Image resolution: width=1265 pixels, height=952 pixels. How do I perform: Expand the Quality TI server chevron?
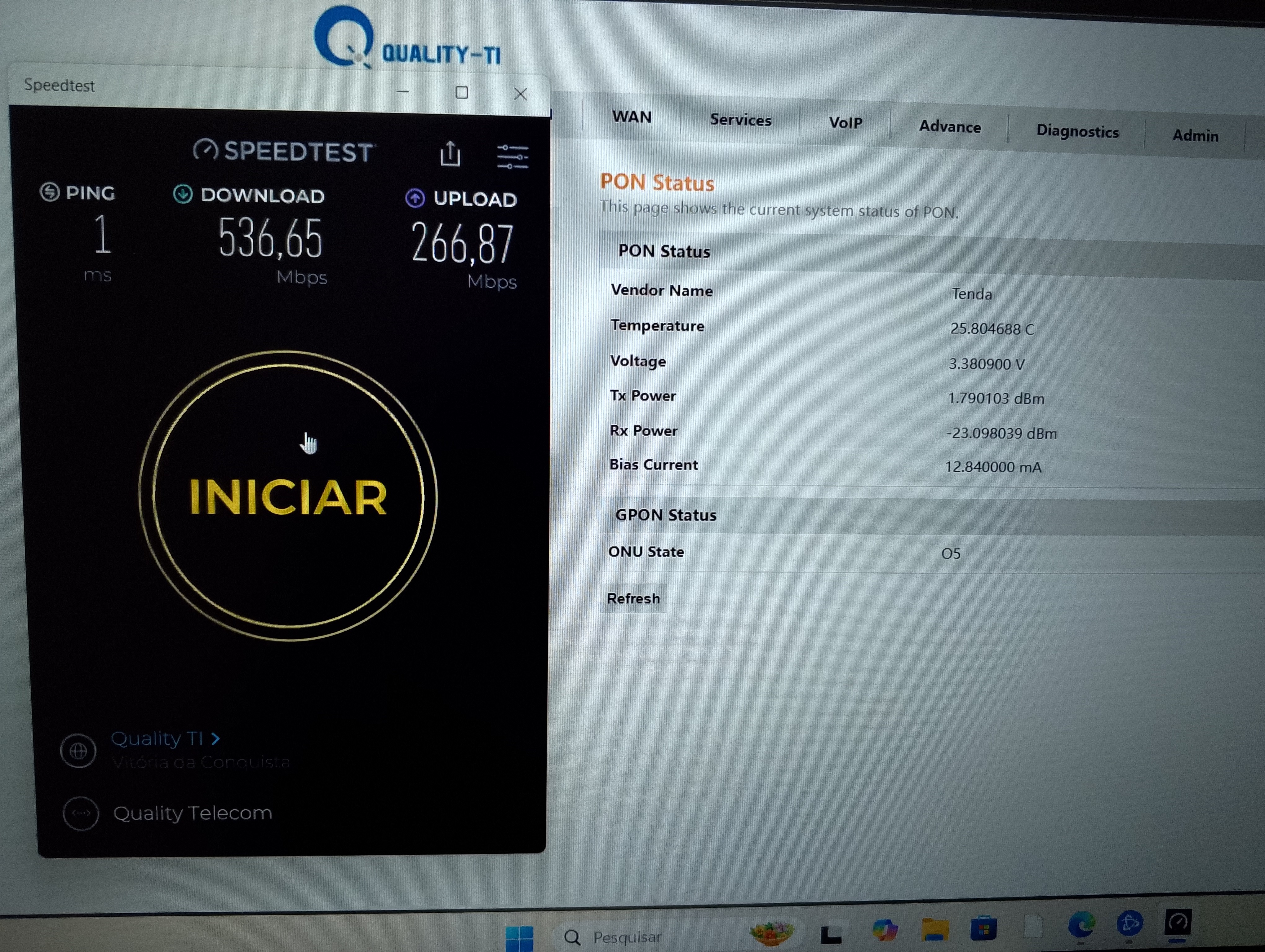pos(215,739)
